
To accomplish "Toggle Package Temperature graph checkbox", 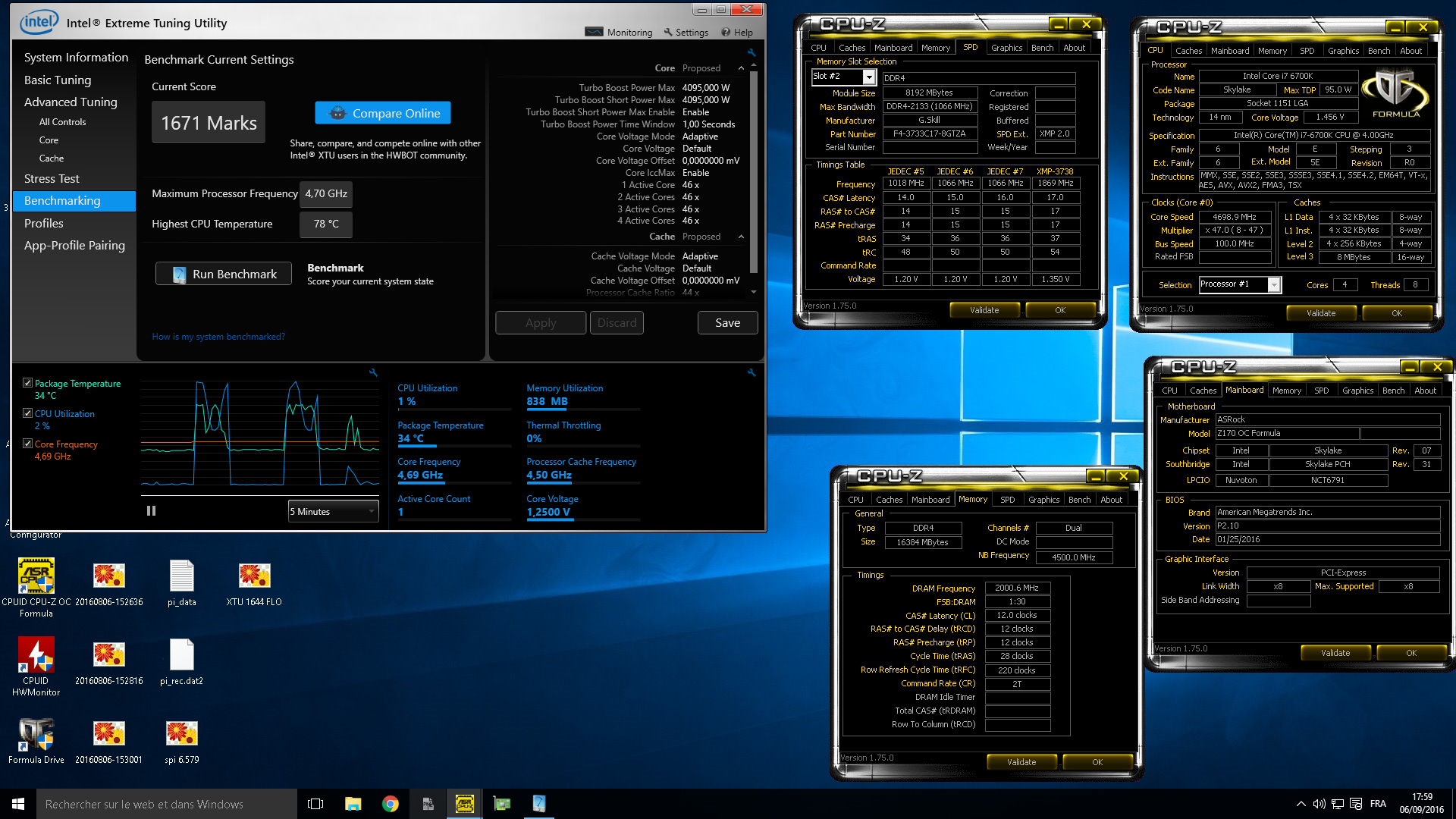I will coord(27,383).
